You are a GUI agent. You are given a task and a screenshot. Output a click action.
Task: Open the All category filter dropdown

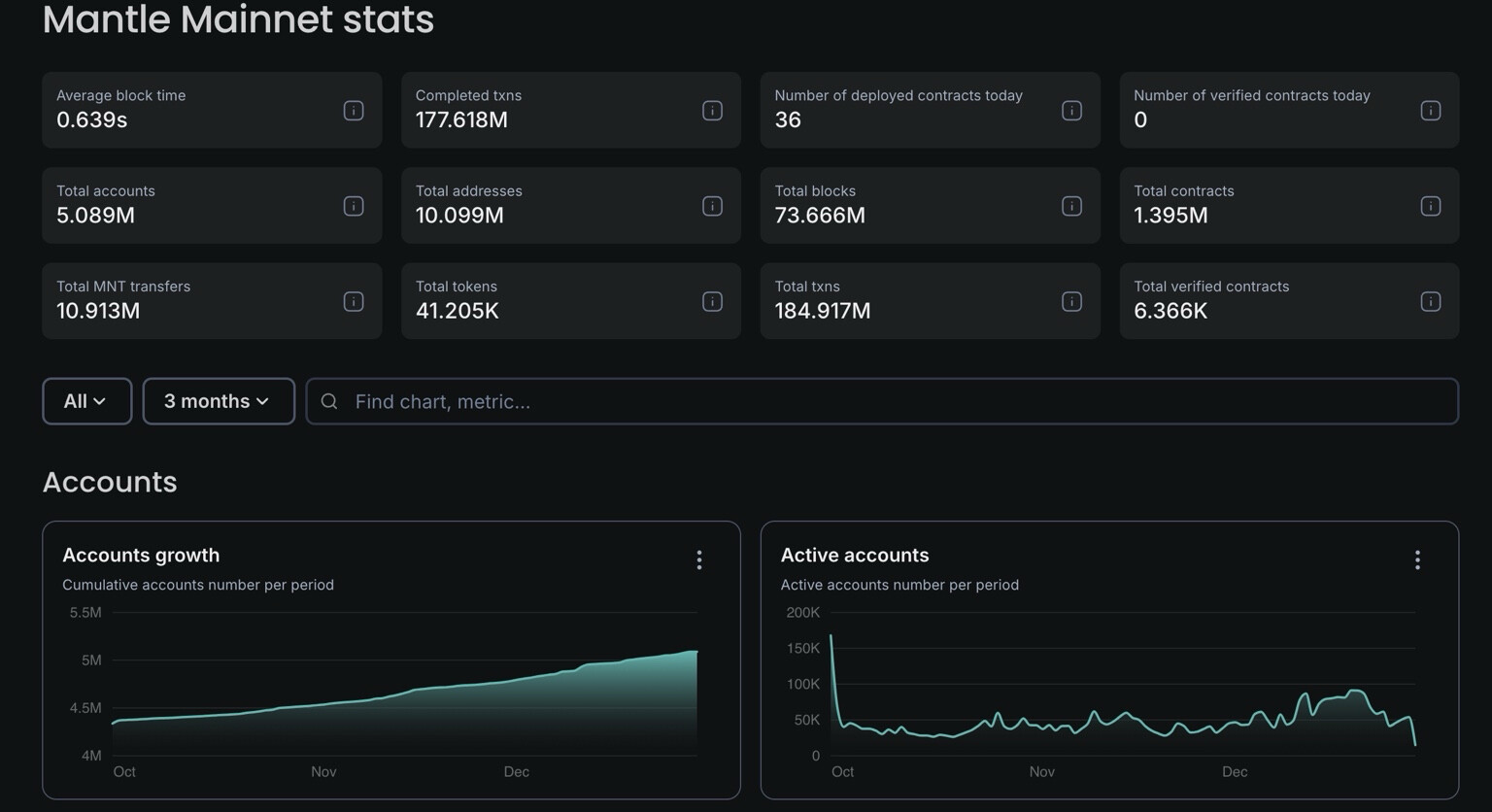pyautogui.click(x=86, y=401)
